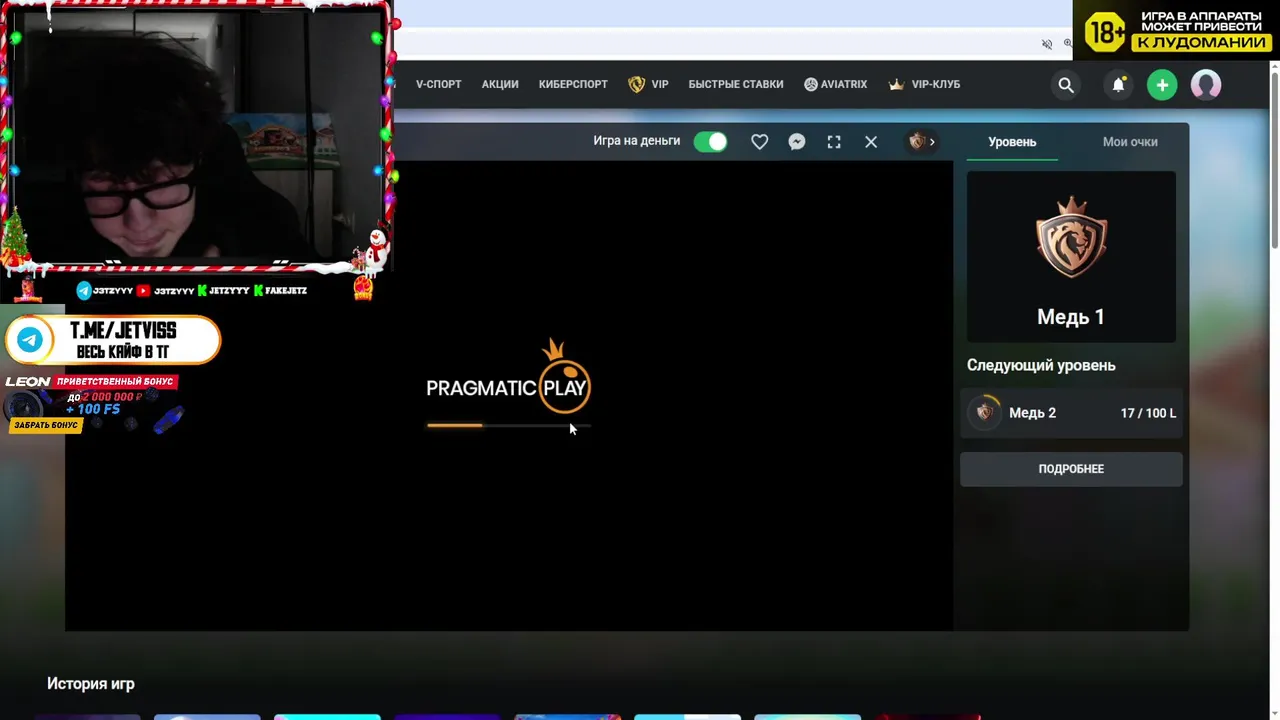Open the AVIATRIX menu item

pos(844,85)
